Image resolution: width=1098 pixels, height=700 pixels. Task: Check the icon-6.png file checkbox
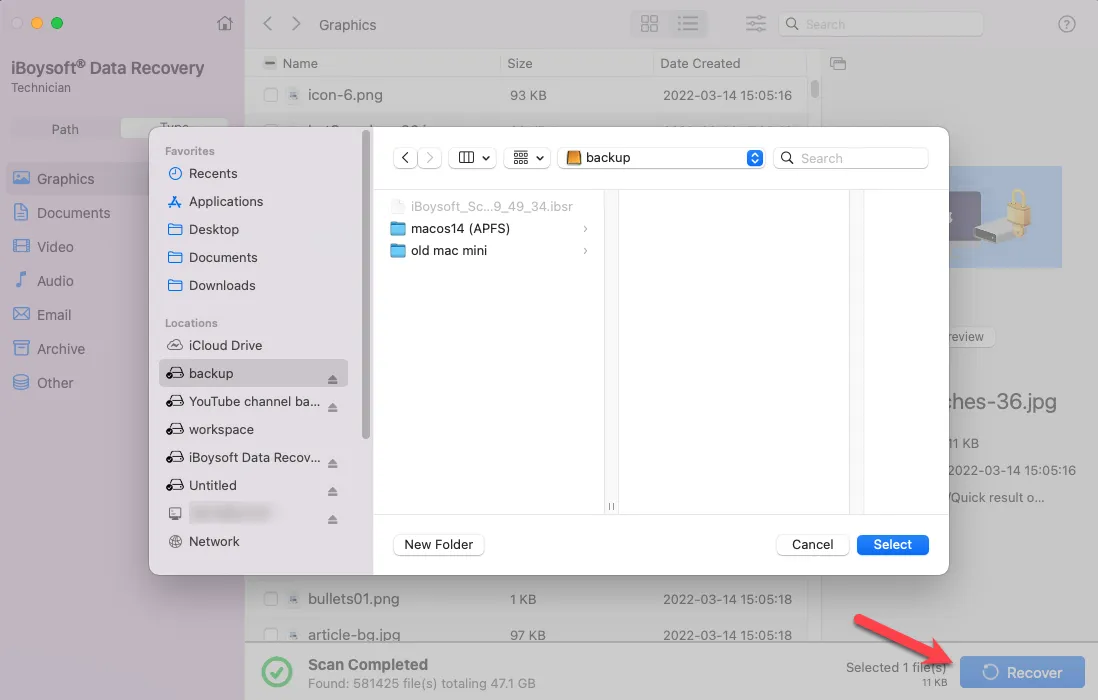pyautogui.click(x=271, y=95)
